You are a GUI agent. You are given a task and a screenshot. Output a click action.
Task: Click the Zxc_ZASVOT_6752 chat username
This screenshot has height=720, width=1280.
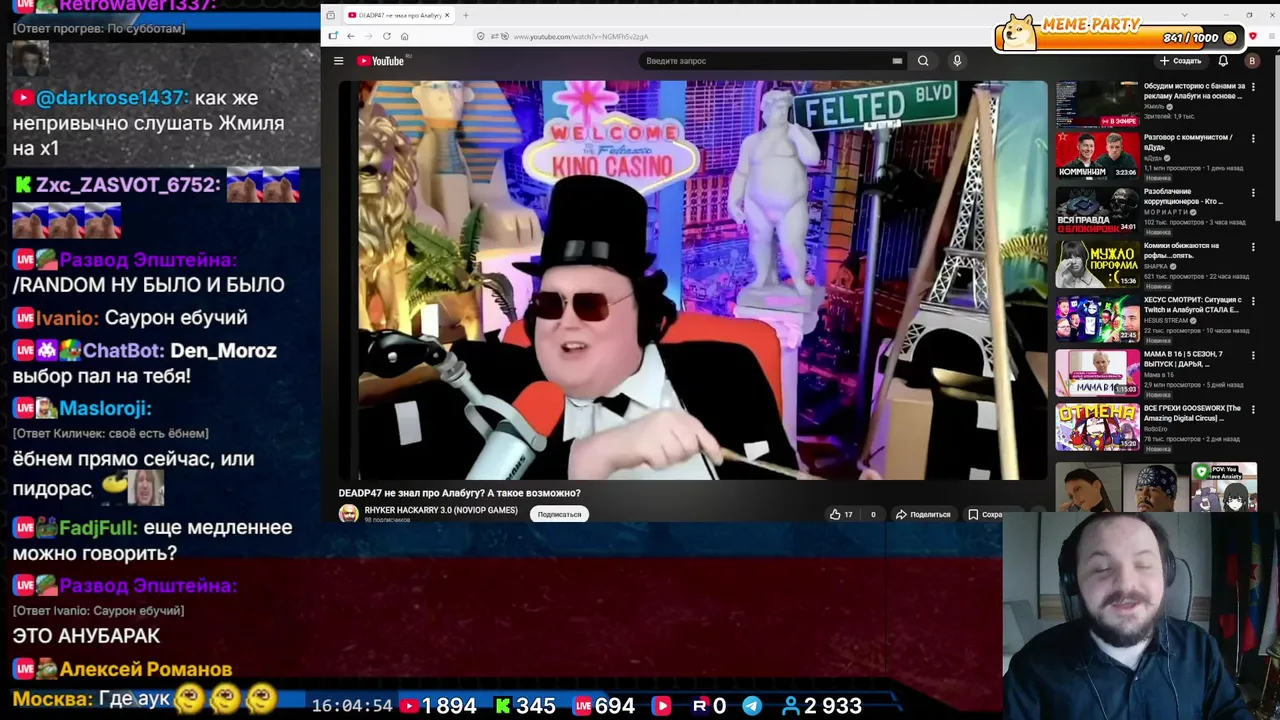click(128, 185)
